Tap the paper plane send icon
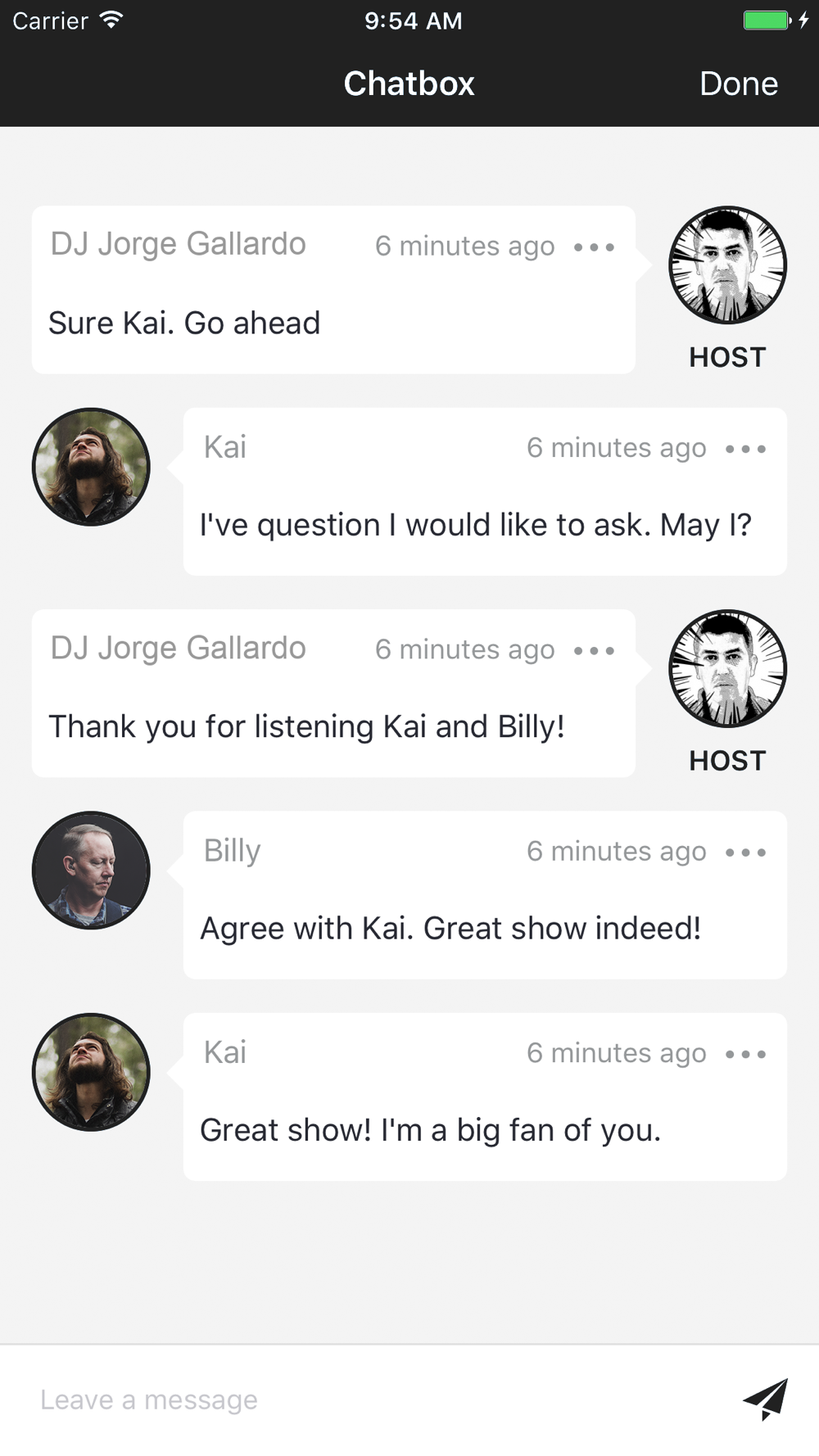 click(x=766, y=1399)
